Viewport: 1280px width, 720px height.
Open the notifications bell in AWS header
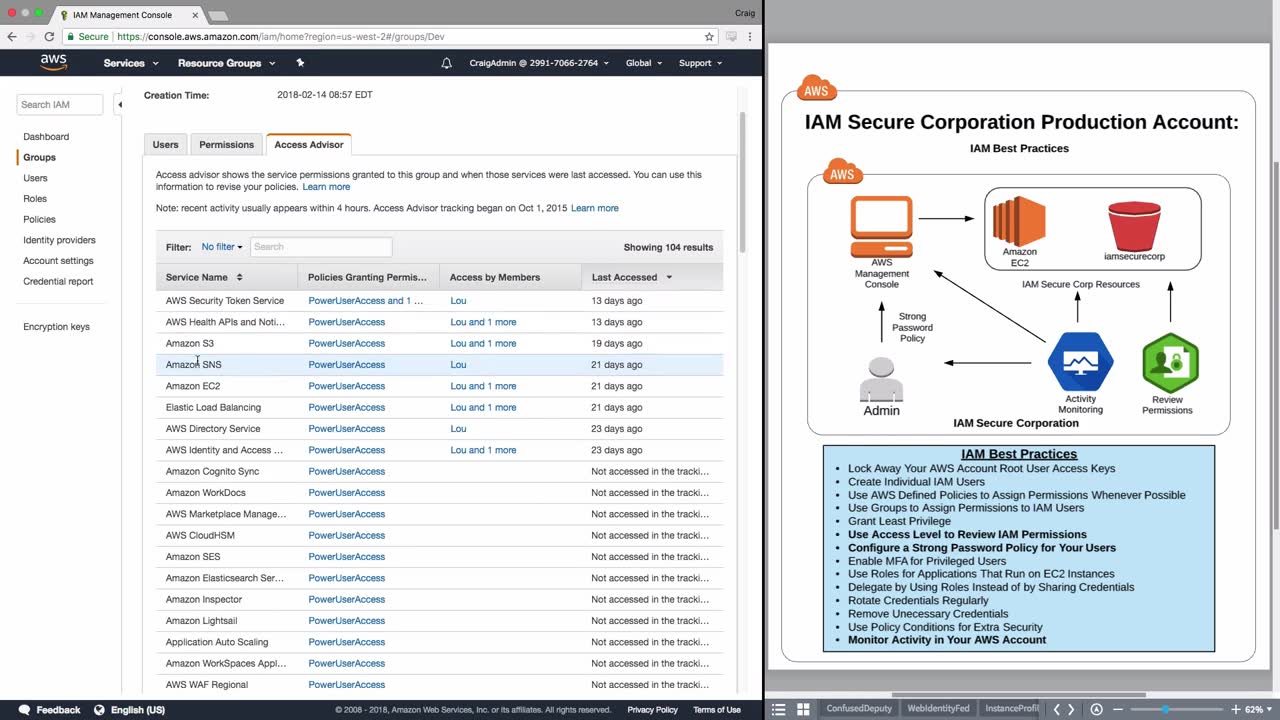(x=447, y=63)
